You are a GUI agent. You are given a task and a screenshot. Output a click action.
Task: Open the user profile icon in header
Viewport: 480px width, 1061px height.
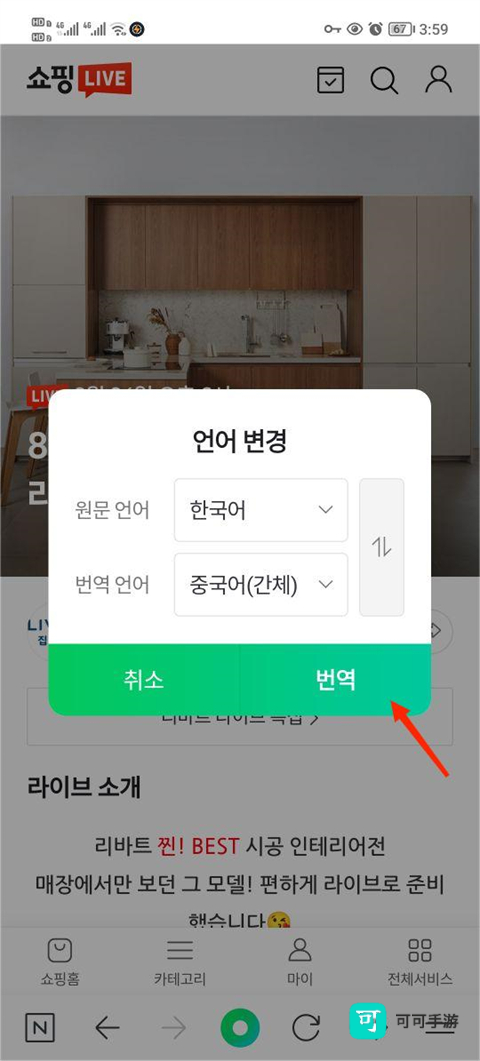tap(438, 79)
